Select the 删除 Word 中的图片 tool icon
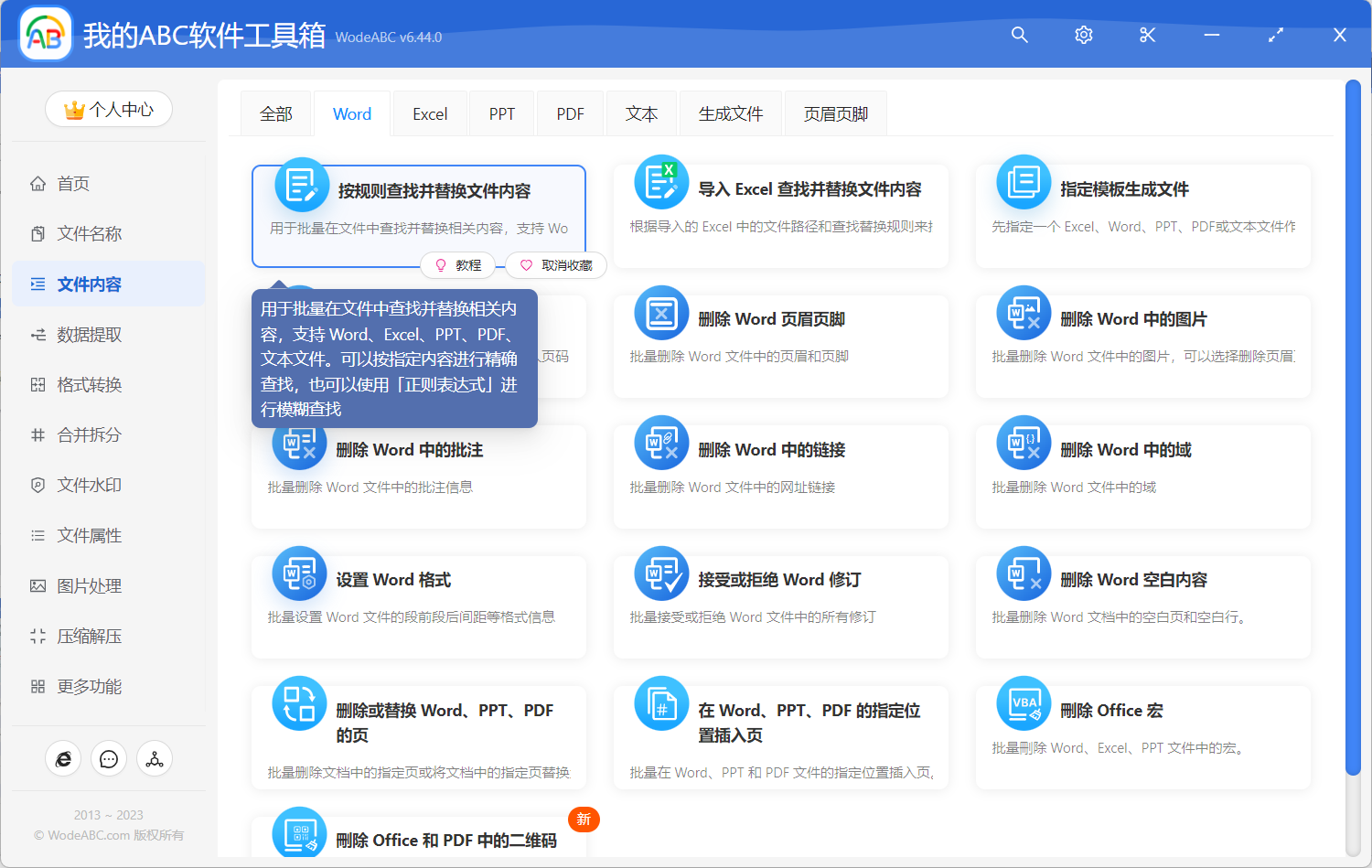Viewport: 1372px width, 868px height. click(1023, 312)
